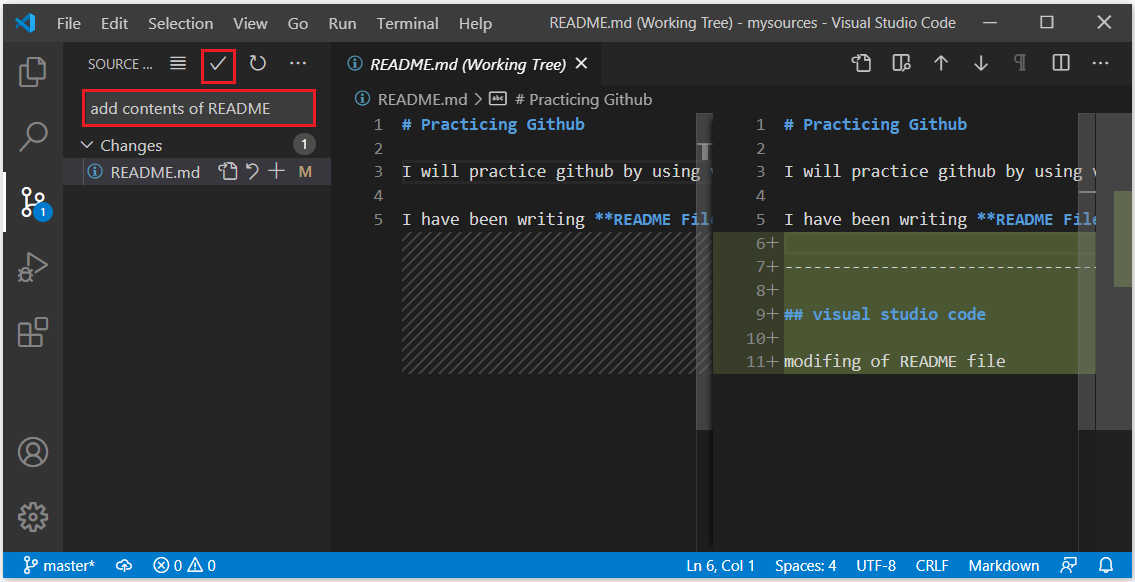Open the Edit menu

(114, 23)
